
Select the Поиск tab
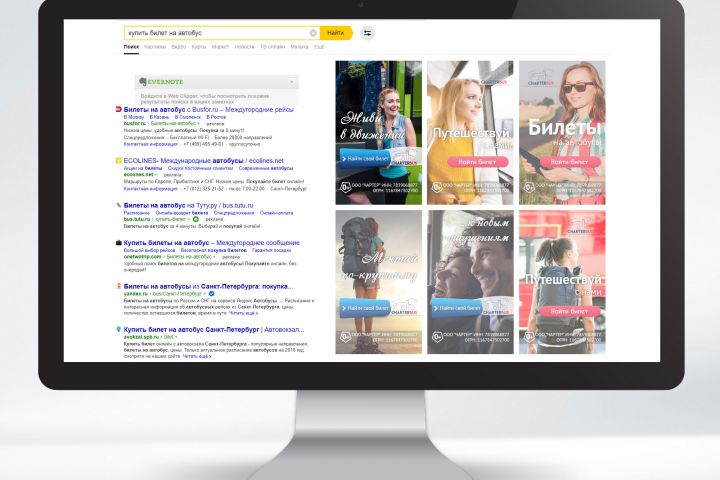coord(131,47)
